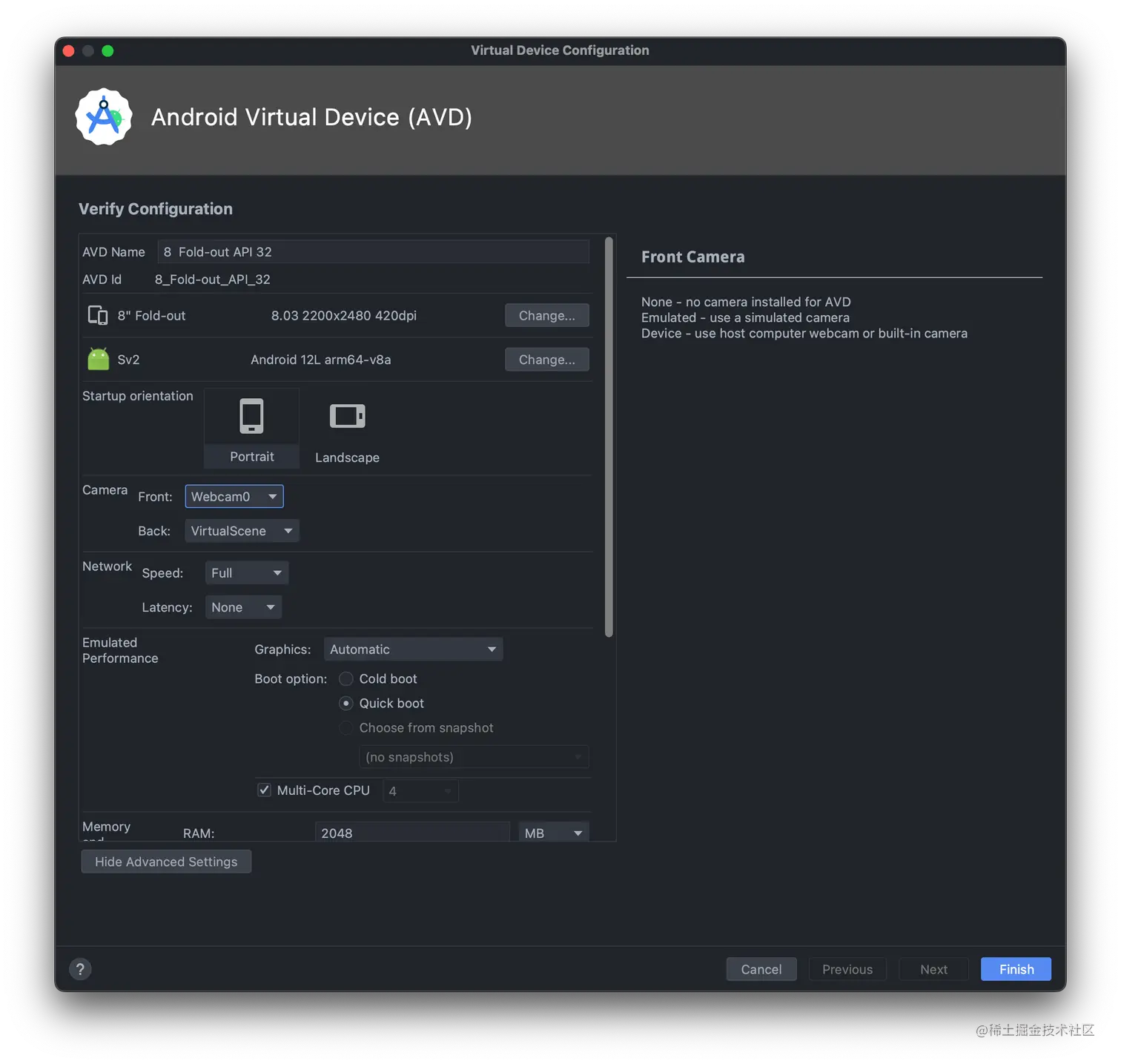The height and width of the screenshot is (1064, 1121).
Task: Select Portrait startup orientation
Action: (x=251, y=428)
